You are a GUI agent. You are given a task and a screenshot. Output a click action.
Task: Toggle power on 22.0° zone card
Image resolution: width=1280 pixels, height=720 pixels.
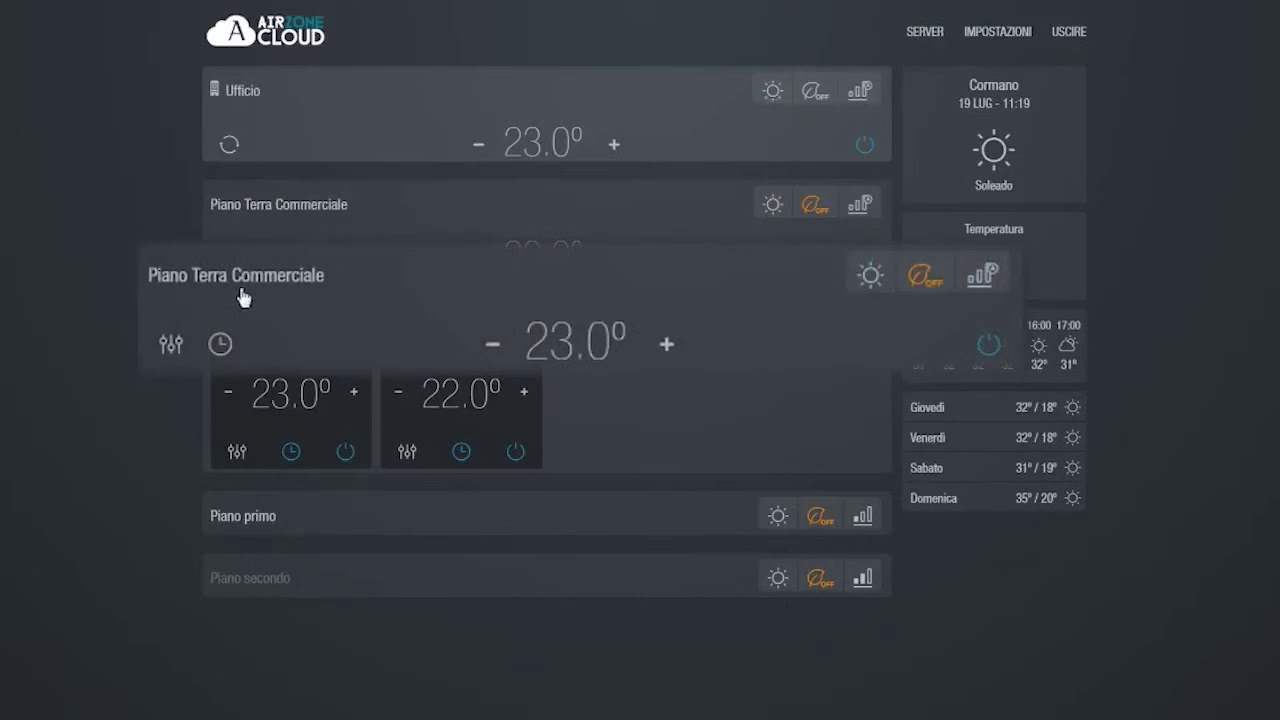point(515,452)
